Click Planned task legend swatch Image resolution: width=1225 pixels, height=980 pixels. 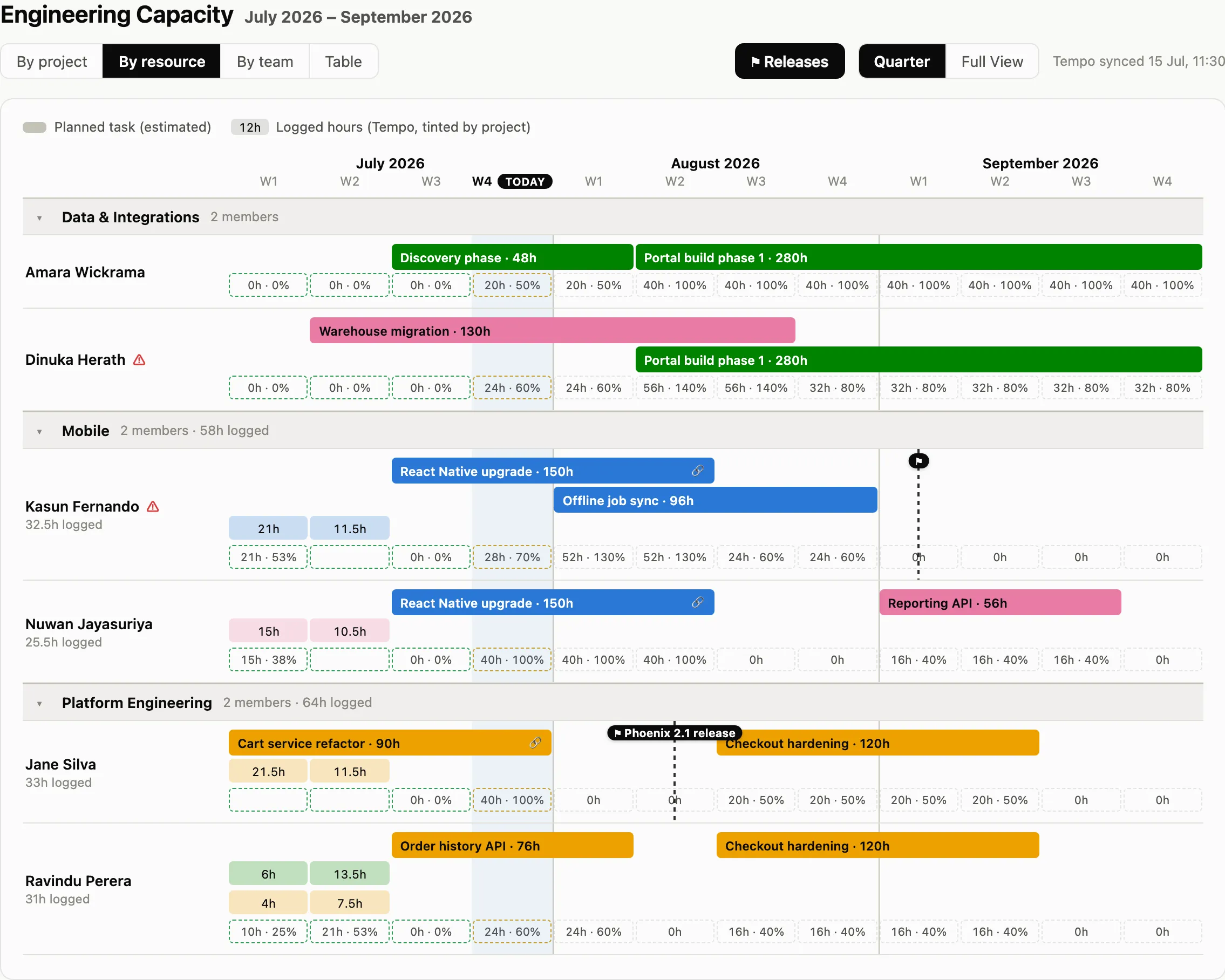pyautogui.click(x=35, y=127)
